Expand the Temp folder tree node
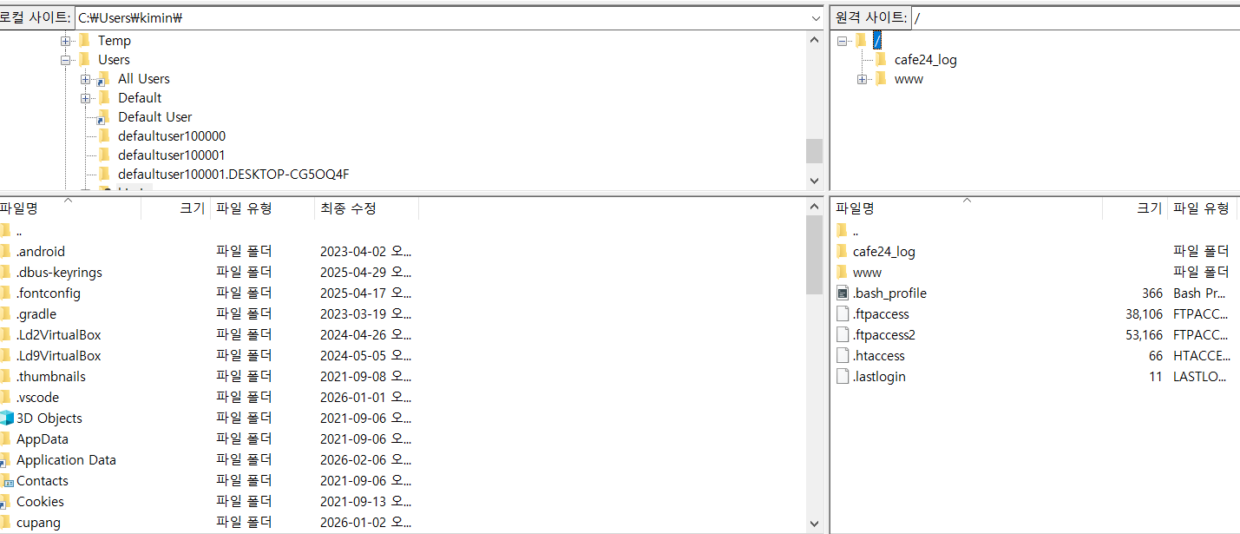The height and width of the screenshot is (534, 1240). (66, 41)
